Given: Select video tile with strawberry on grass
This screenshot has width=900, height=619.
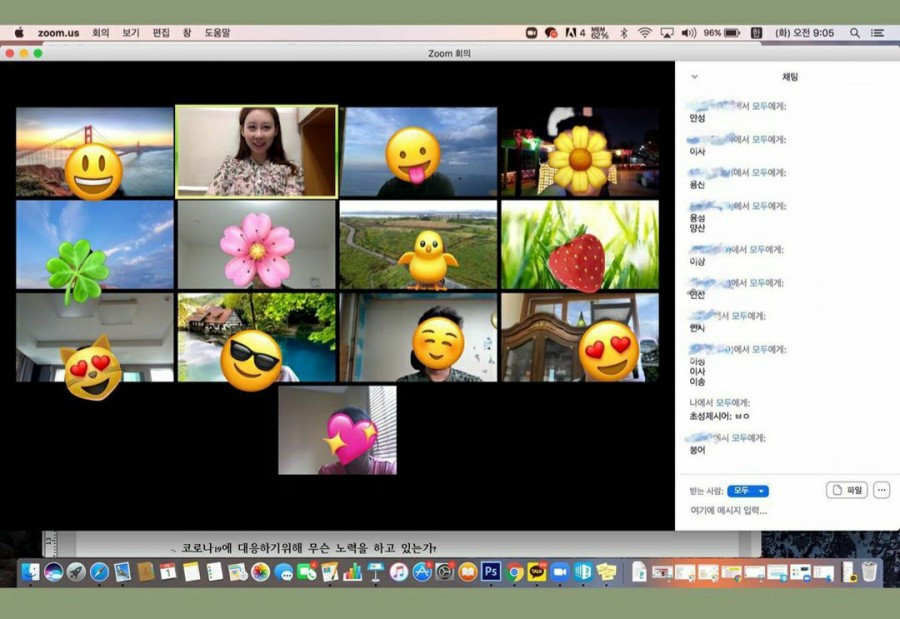Looking at the screenshot, I should (580, 245).
